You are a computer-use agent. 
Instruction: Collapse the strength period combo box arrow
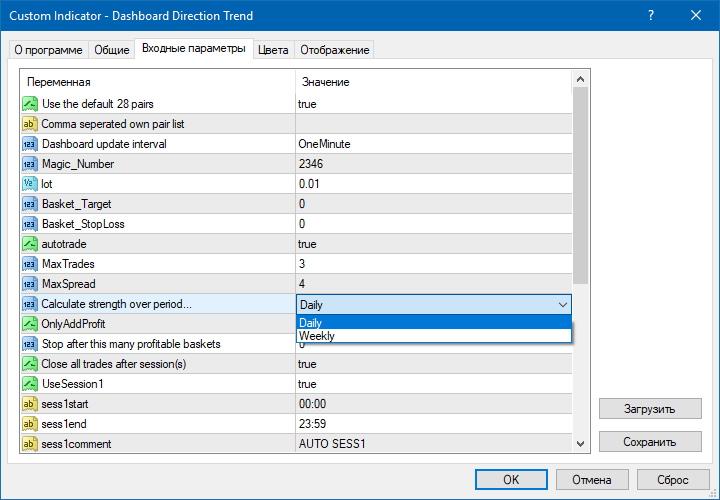click(562, 304)
